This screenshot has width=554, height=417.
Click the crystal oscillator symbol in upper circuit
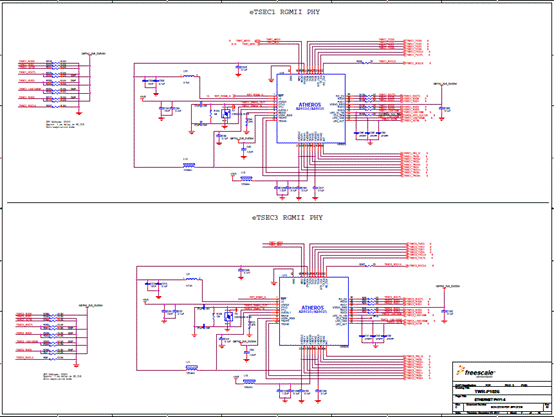[225, 114]
